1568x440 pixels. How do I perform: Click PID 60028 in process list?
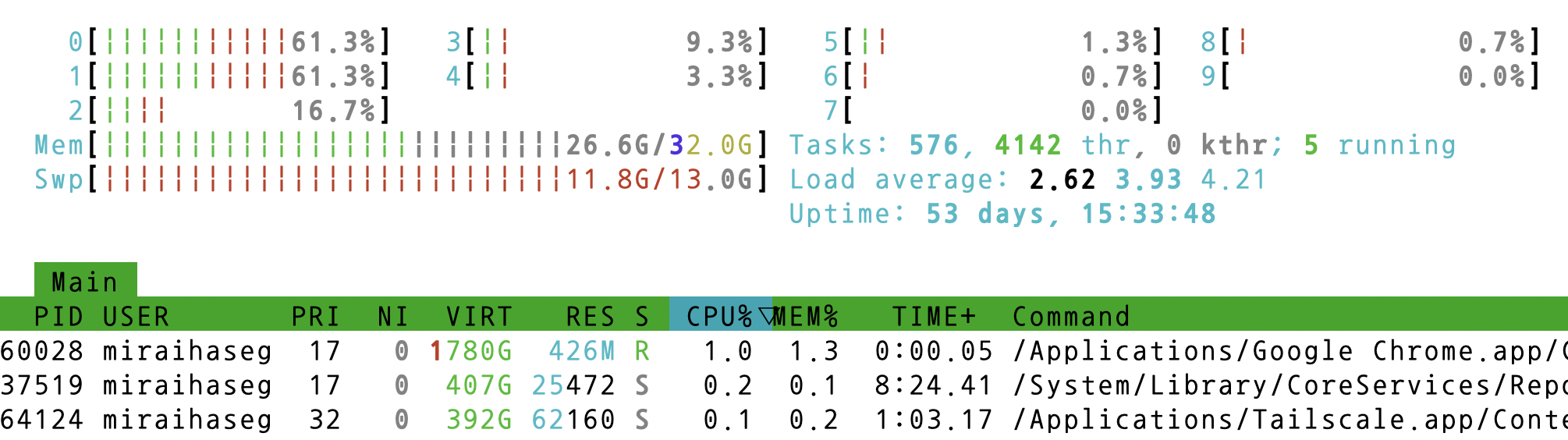42,351
